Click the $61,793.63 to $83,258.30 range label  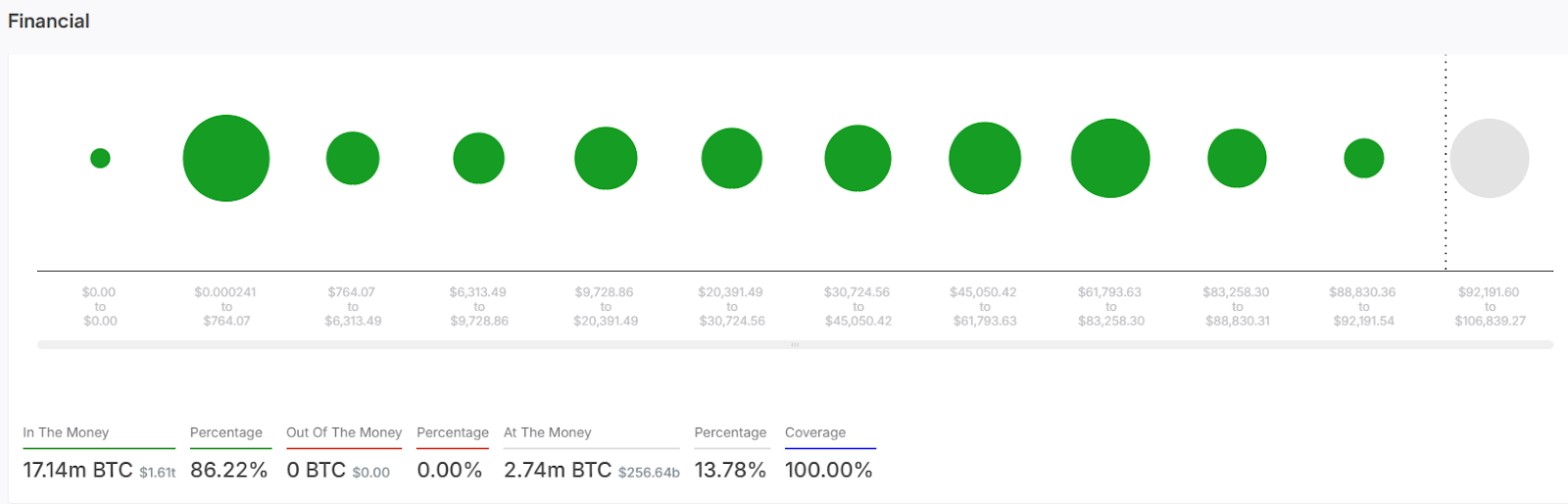[1110, 306]
